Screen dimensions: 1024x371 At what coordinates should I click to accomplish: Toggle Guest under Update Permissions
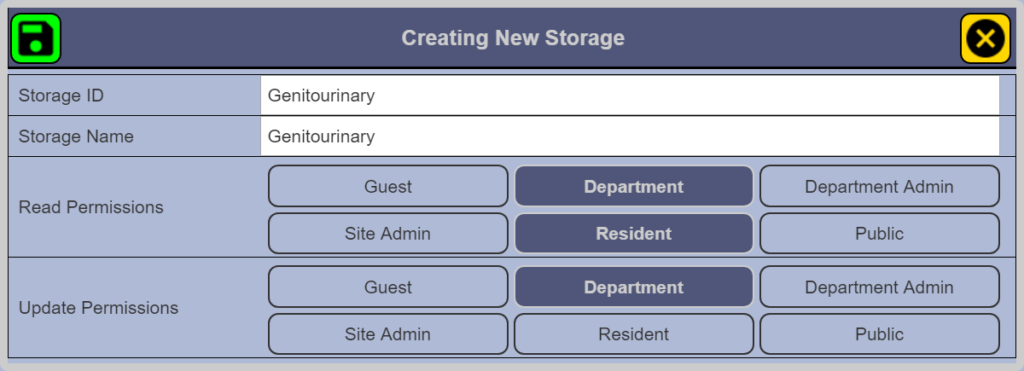[388, 287]
